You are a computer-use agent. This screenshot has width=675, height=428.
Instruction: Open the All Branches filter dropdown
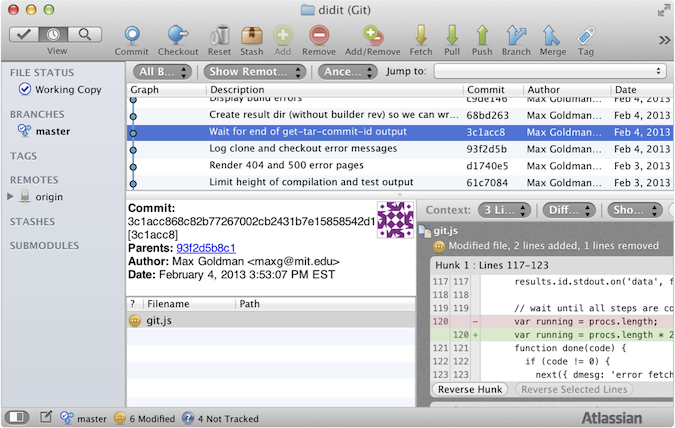pos(163,71)
